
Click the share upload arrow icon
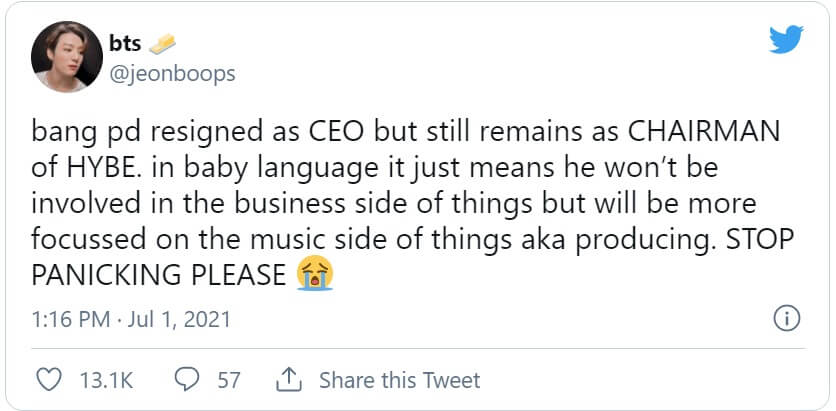point(288,380)
